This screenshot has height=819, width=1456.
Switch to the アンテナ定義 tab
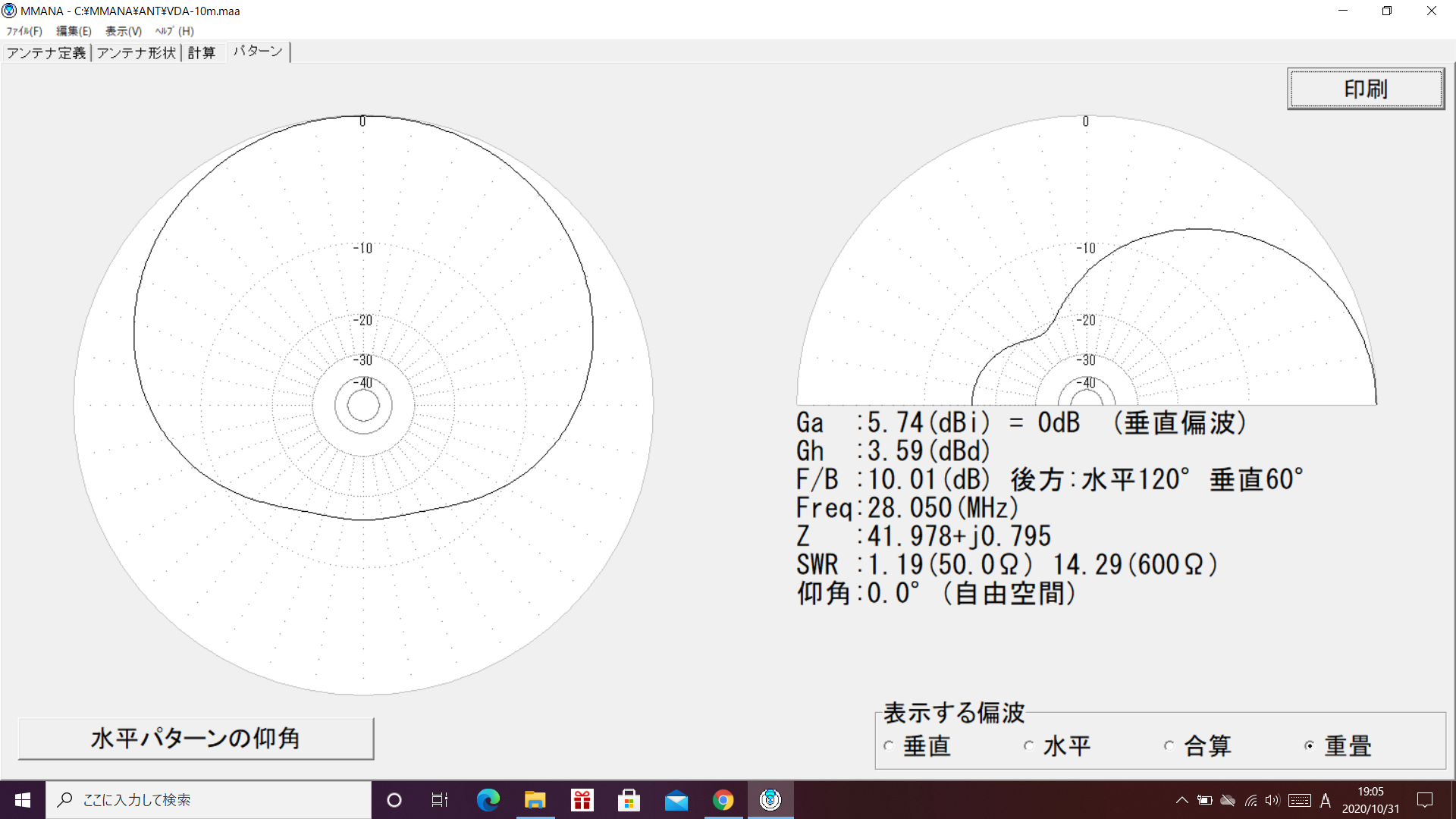click(46, 52)
